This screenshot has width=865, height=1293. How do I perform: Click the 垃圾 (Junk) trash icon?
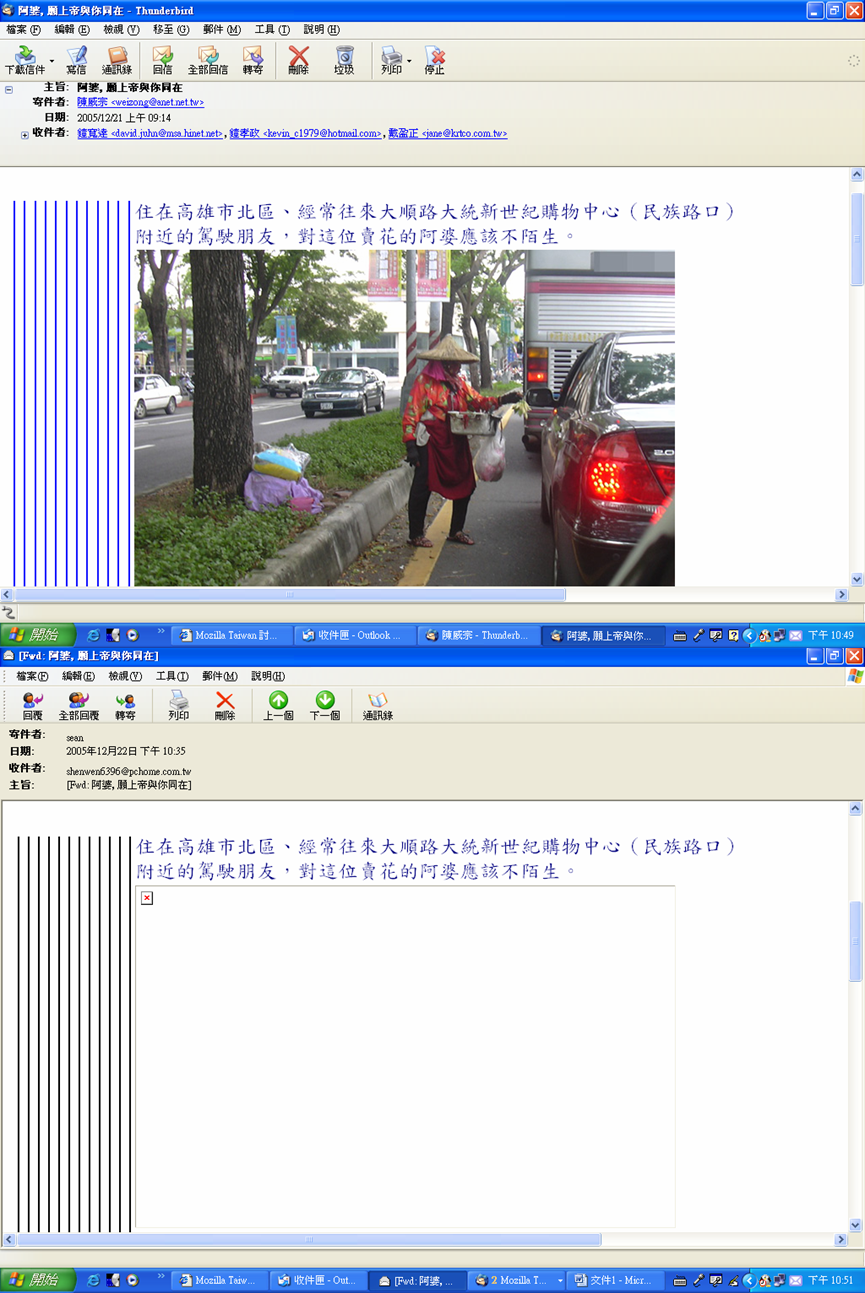coord(344,60)
